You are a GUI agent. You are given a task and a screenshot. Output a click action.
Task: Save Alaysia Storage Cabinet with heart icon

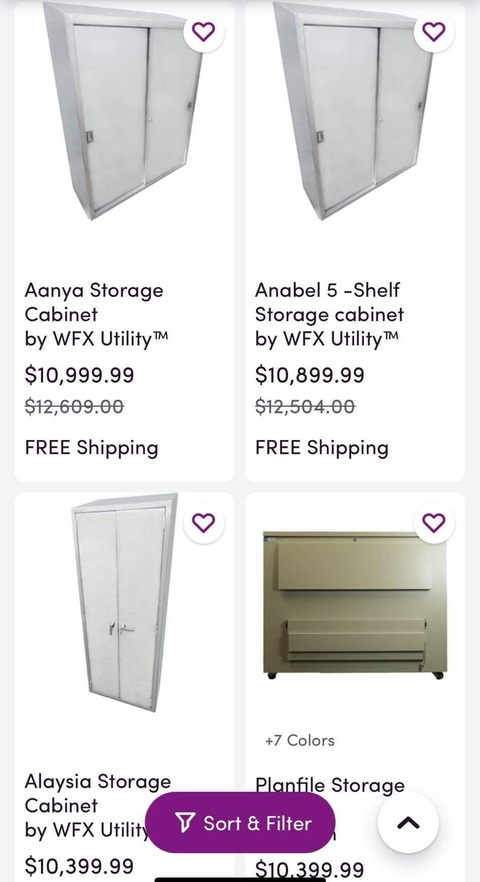click(x=203, y=523)
